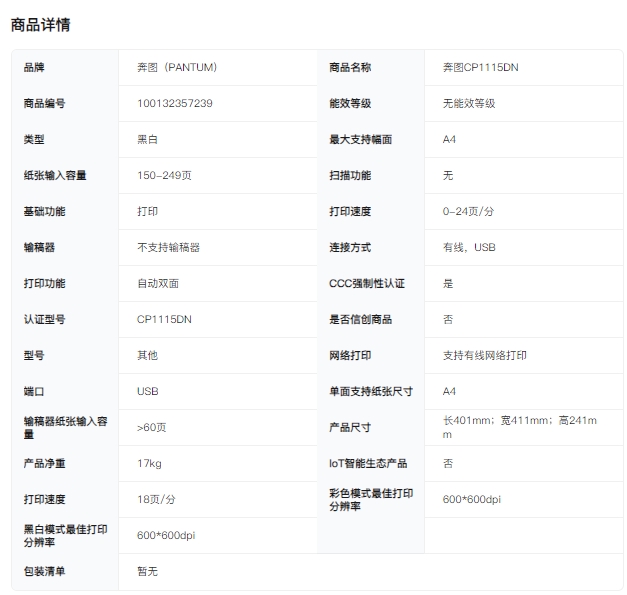
Task: Click the 是否信创商品 label
Action: pos(360,319)
